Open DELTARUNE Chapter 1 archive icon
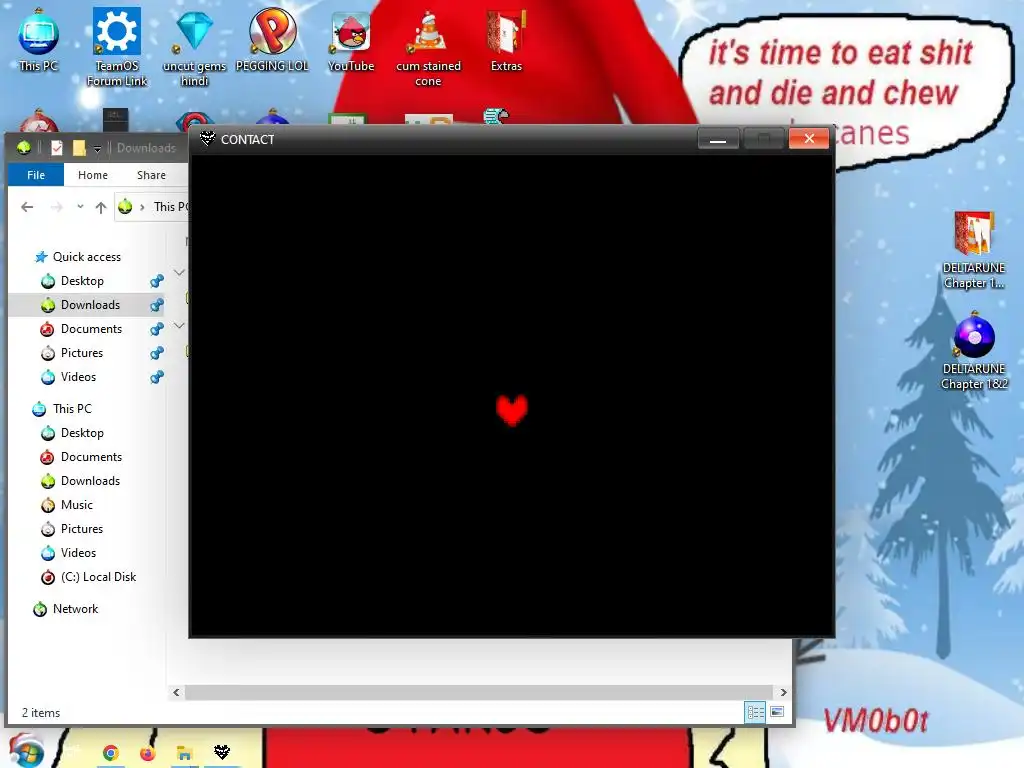This screenshot has width=1024, height=768. click(x=974, y=249)
